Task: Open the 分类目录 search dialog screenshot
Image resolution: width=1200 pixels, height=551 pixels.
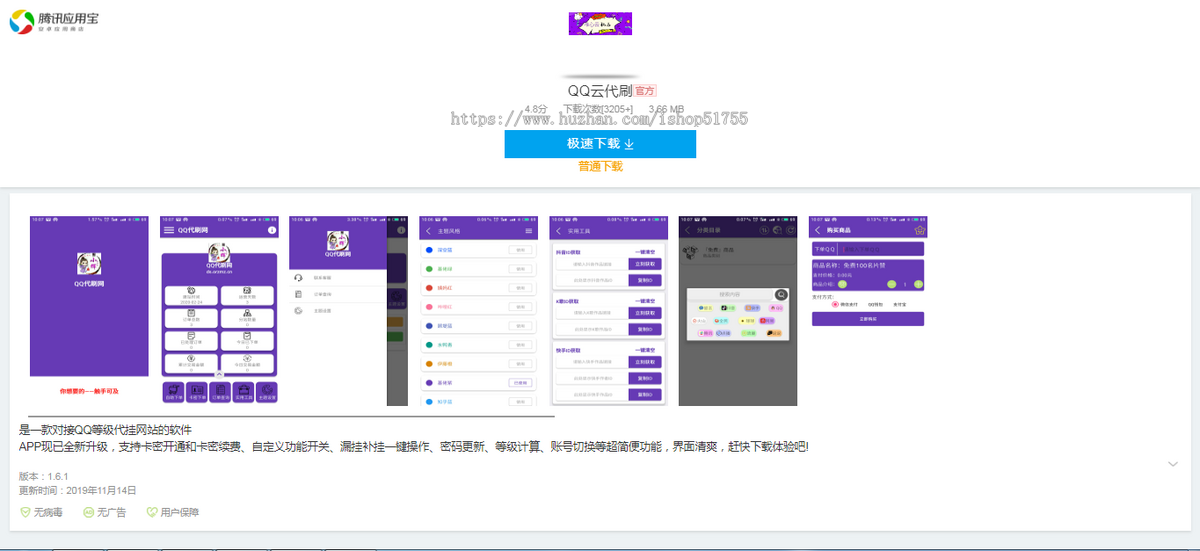Action: (738, 310)
